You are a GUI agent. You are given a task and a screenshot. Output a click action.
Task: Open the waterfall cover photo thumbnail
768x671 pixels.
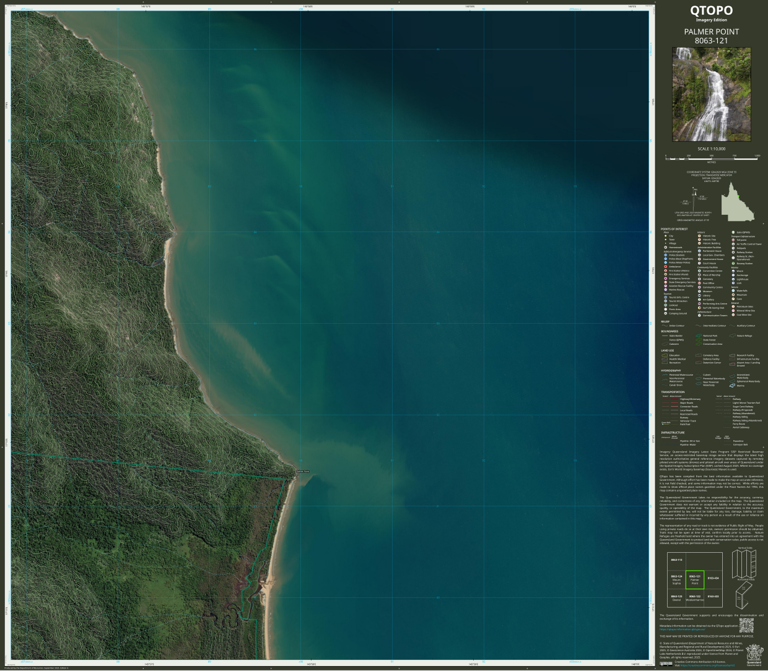(711, 94)
